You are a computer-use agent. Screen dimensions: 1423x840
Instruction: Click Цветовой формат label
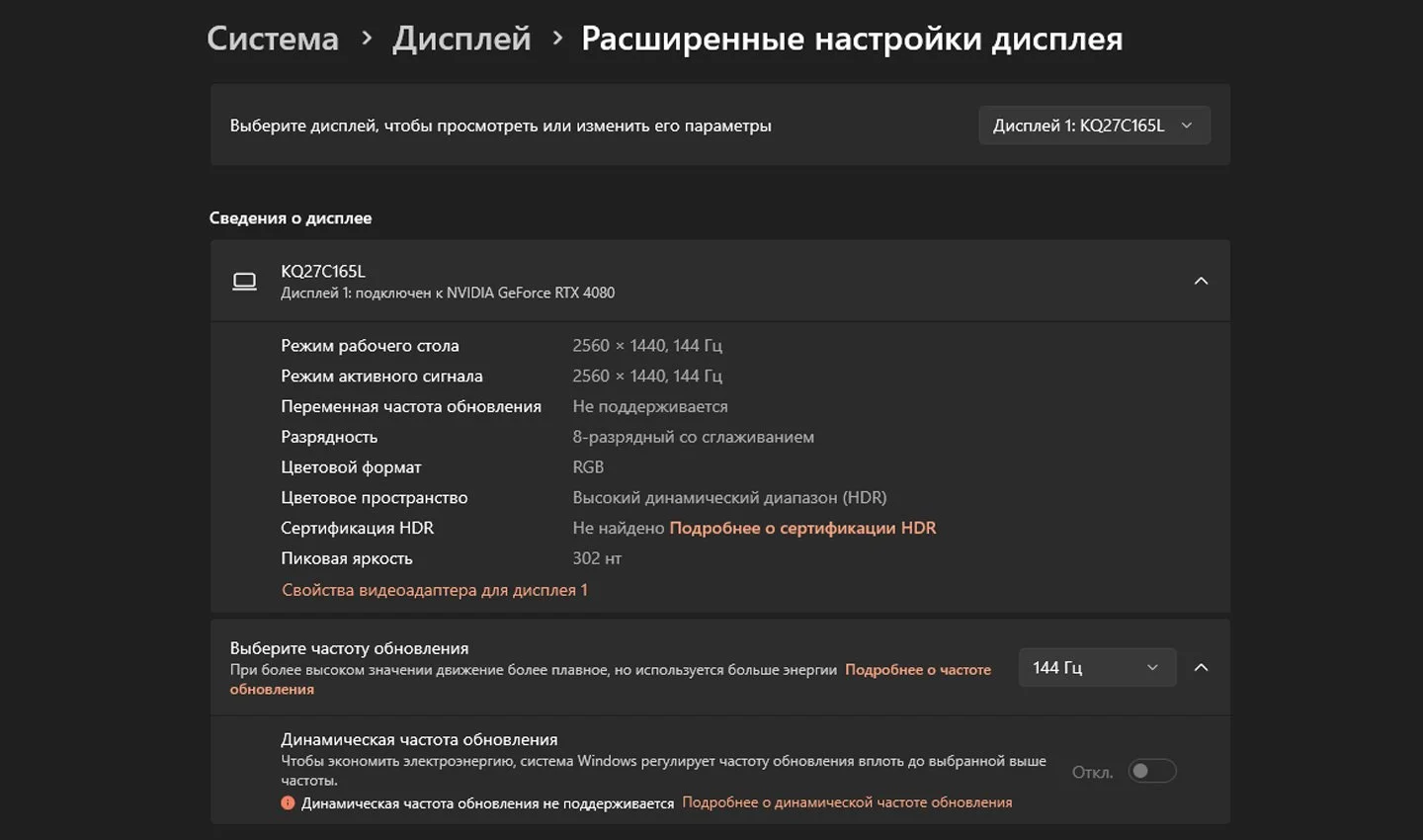tap(351, 466)
